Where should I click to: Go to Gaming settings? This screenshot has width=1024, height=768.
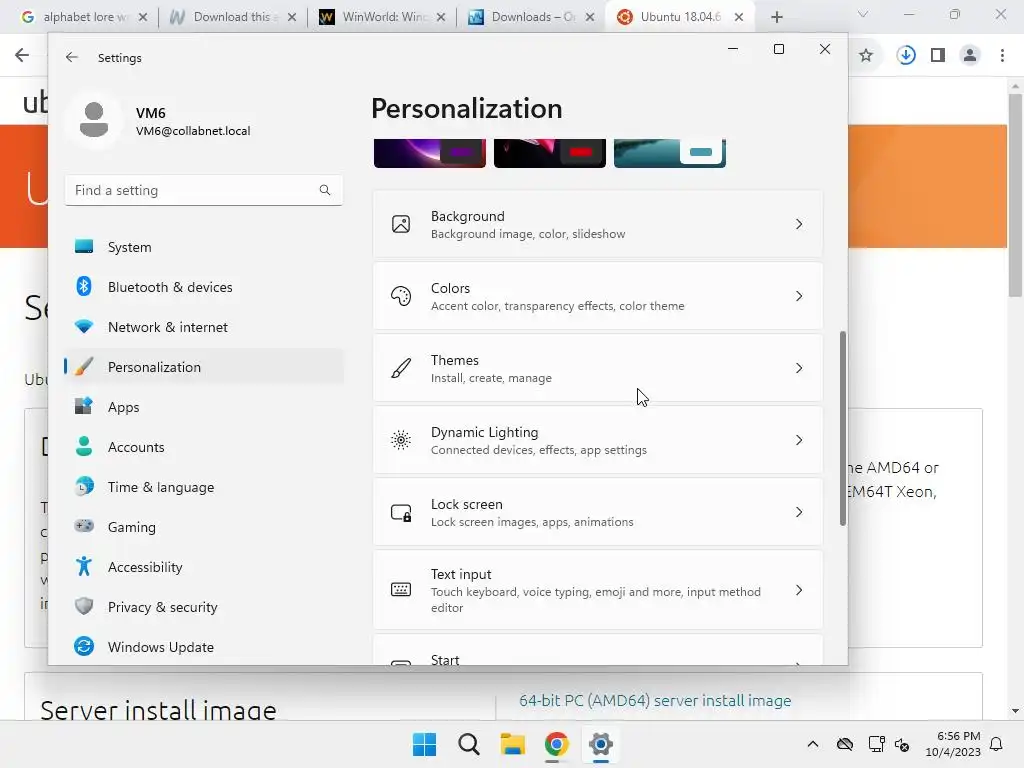click(x=204, y=526)
